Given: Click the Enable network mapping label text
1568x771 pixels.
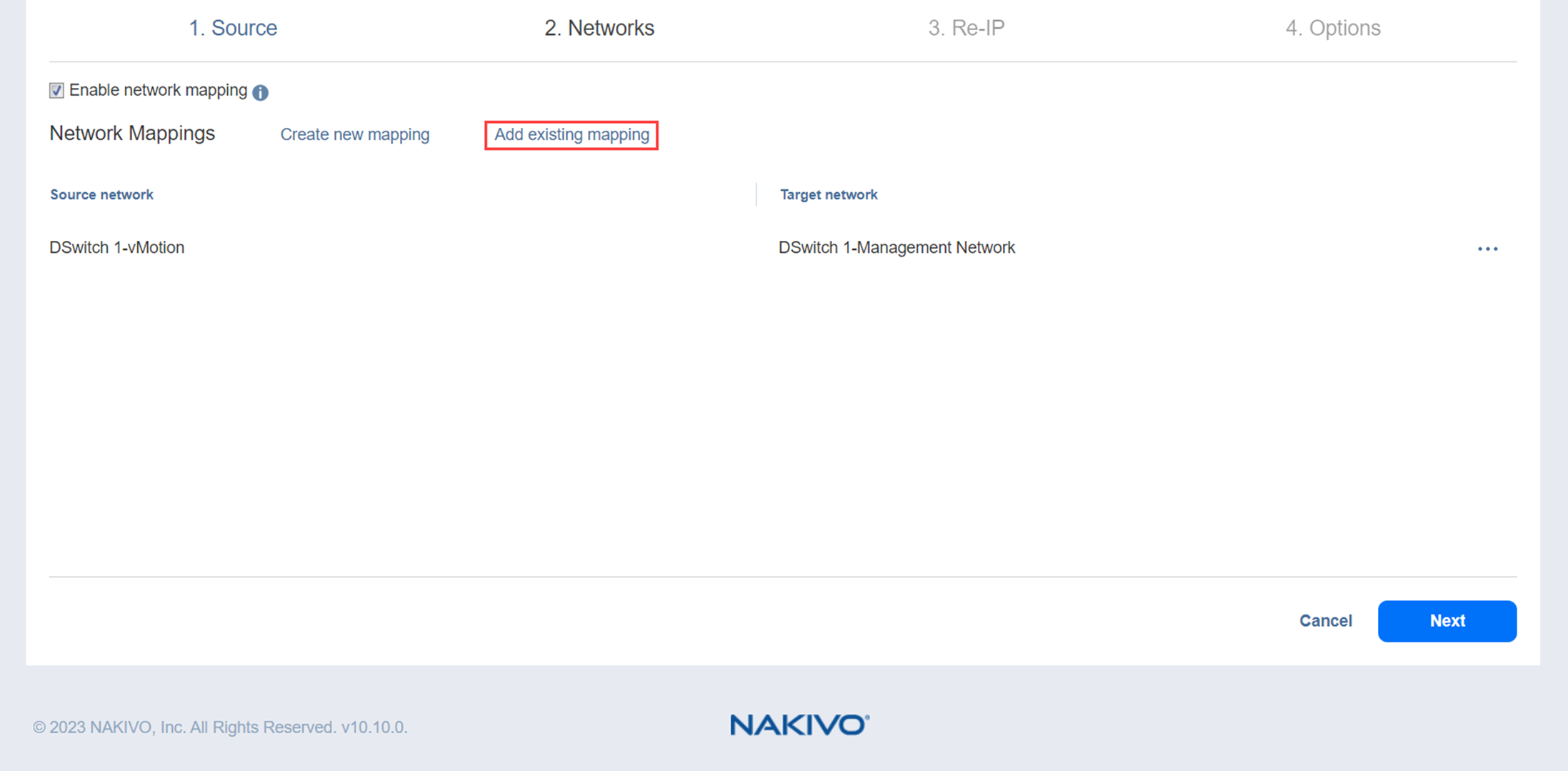Looking at the screenshot, I should coord(158,91).
